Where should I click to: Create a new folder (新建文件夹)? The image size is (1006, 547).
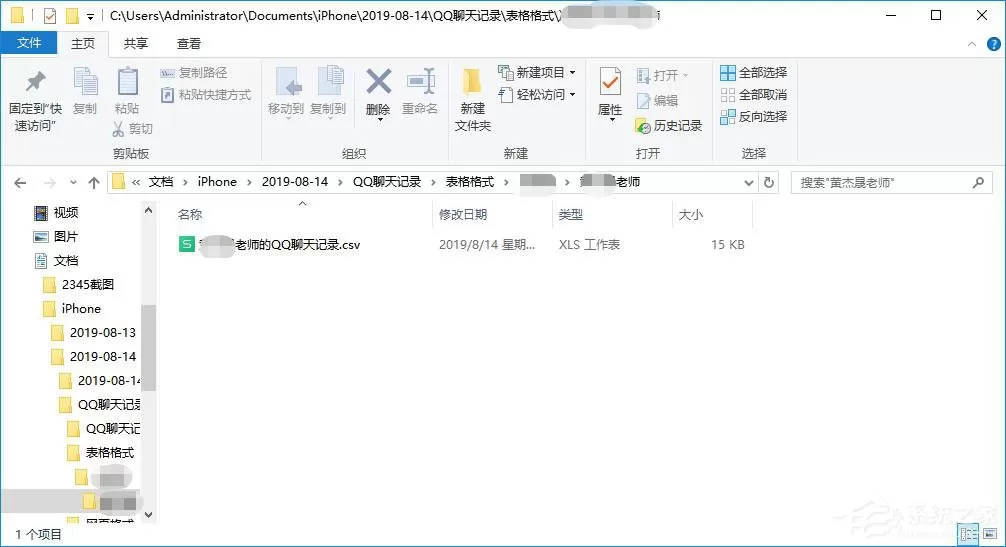tap(473, 101)
